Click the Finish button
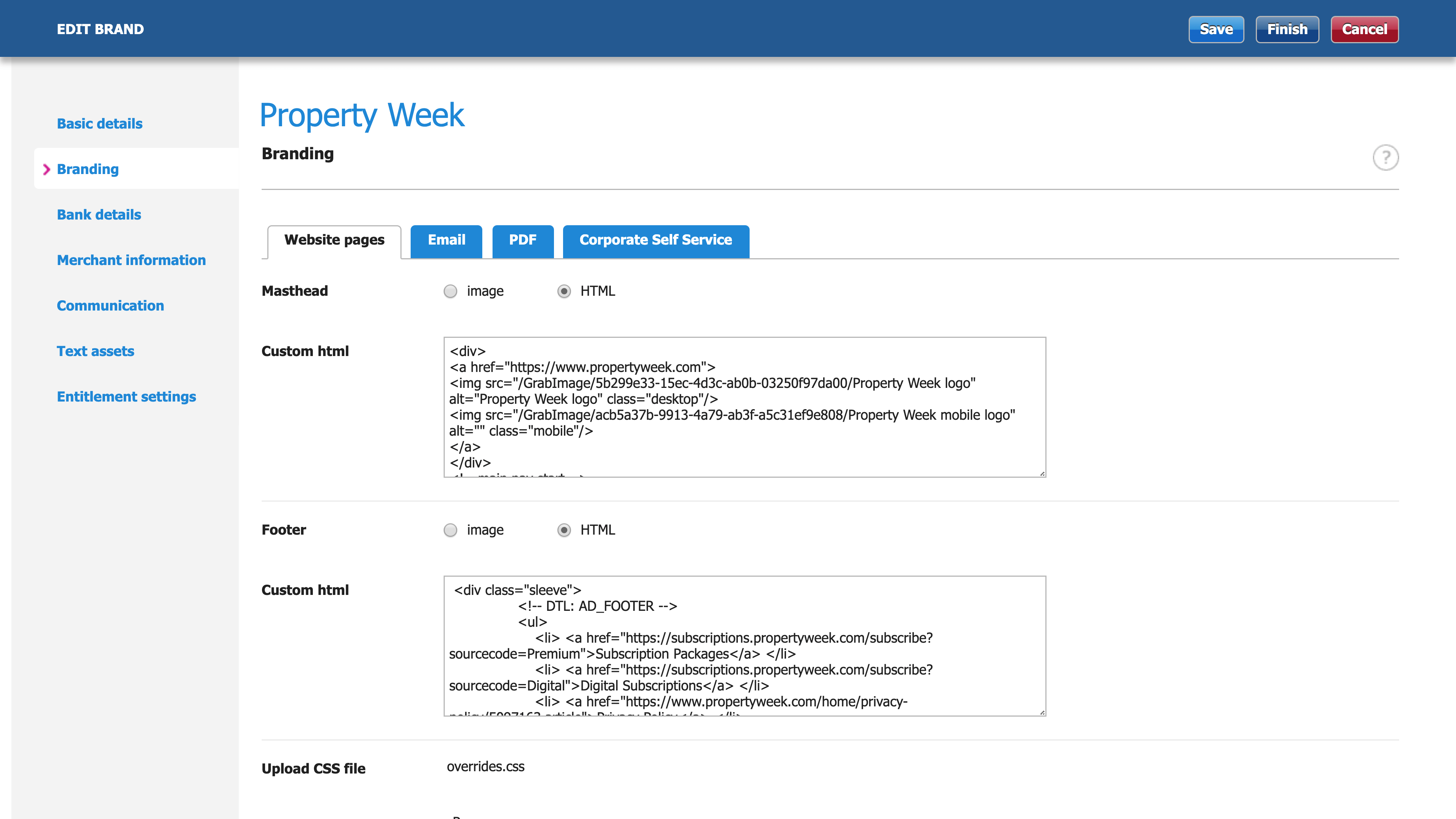The width and height of the screenshot is (1456, 819). (x=1287, y=30)
